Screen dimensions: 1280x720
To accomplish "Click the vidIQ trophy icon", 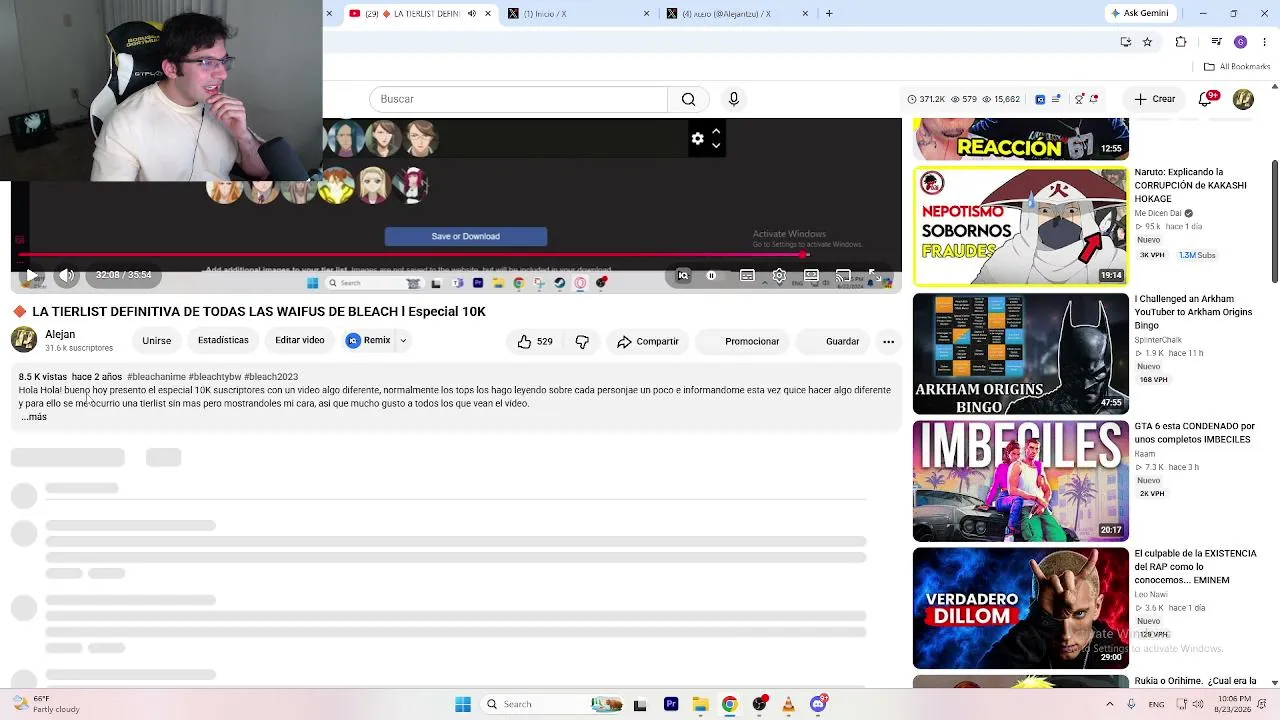I will [x=1079, y=99].
